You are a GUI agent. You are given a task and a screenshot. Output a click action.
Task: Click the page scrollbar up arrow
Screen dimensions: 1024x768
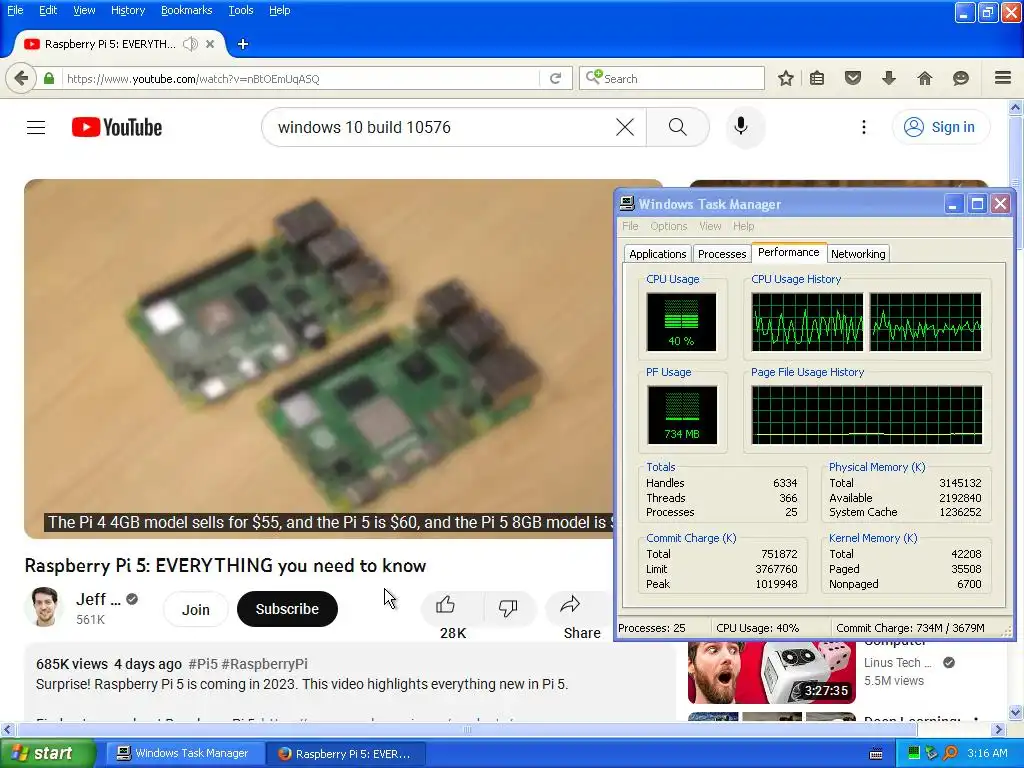pyautogui.click(x=1015, y=107)
